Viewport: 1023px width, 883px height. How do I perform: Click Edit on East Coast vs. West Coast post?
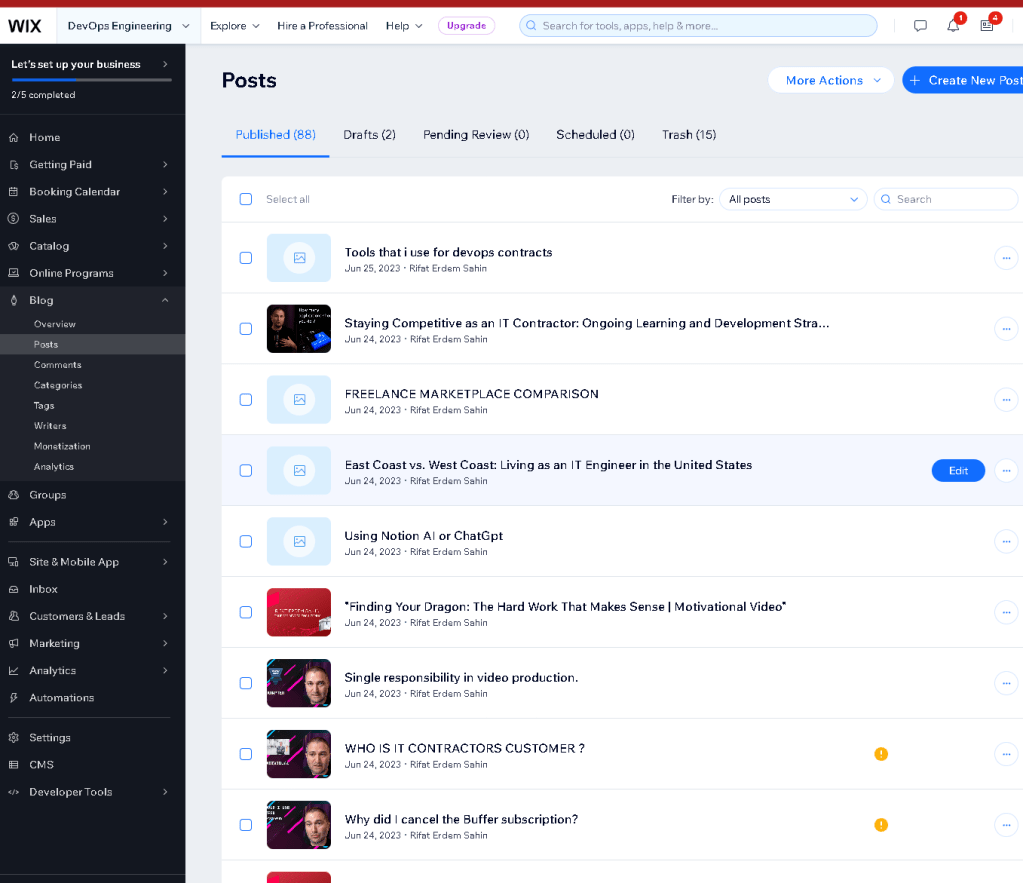pyautogui.click(x=958, y=471)
